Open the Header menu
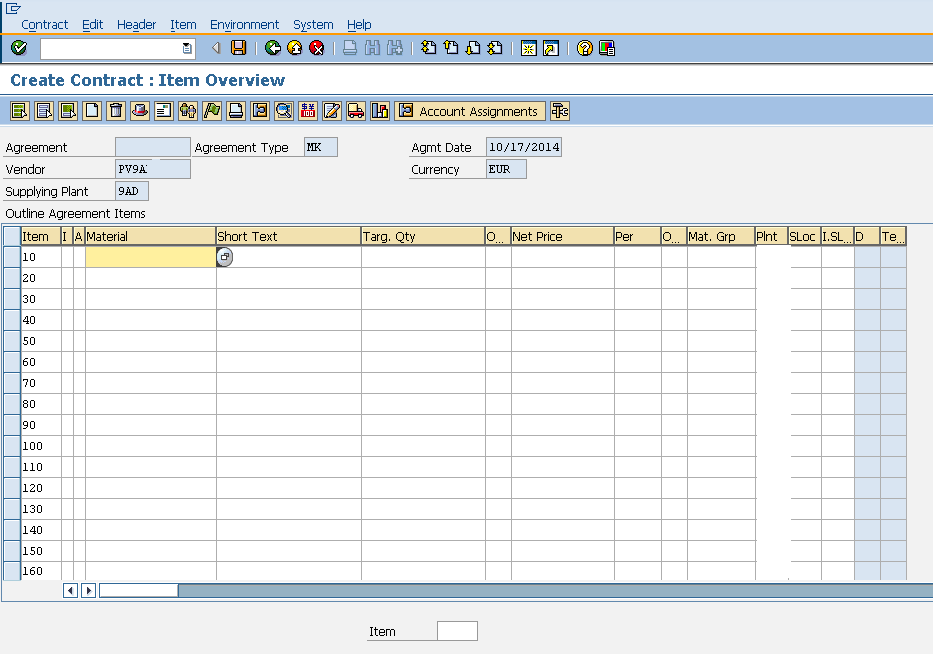The image size is (933, 654). tap(136, 24)
